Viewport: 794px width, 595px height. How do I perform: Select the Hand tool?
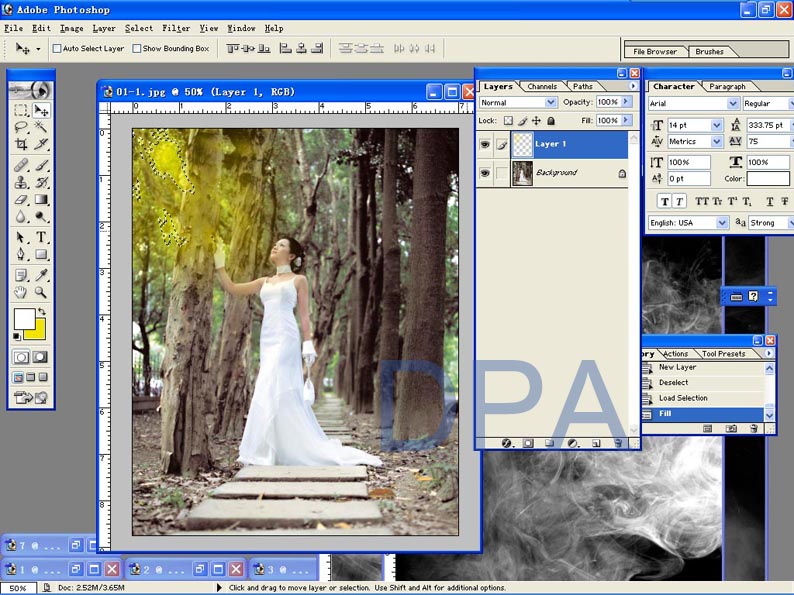21,292
